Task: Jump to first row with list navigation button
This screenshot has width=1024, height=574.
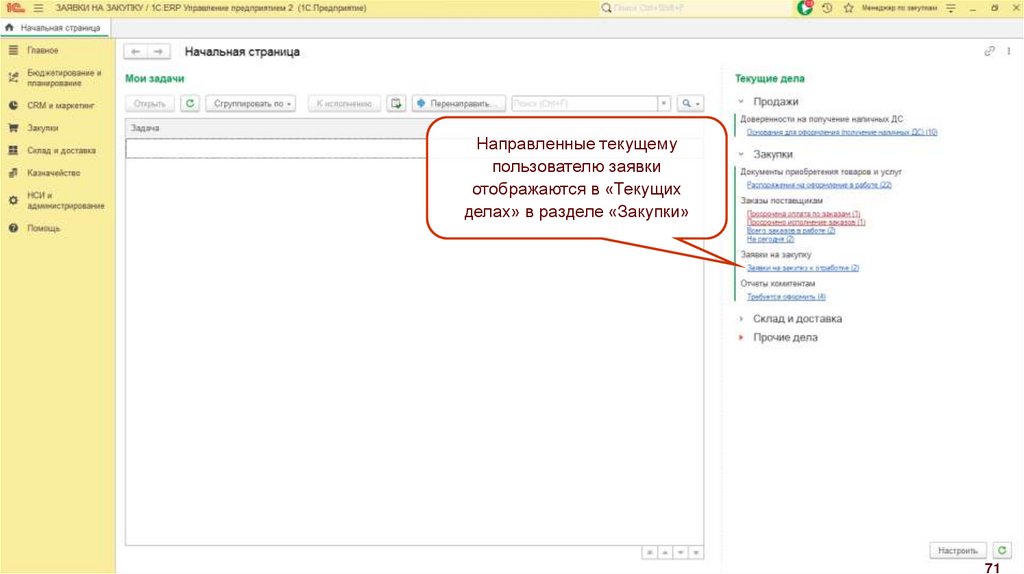Action: coord(649,552)
